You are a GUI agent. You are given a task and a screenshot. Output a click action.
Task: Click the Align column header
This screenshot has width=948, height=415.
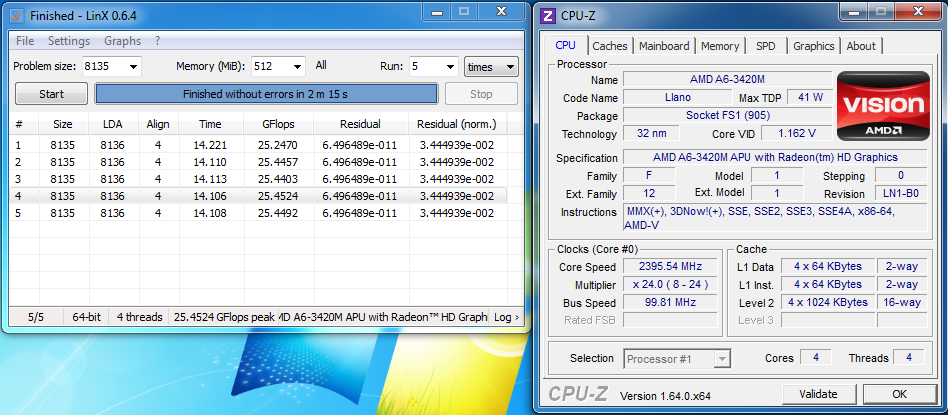pyautogui.click(x=158, y=124)
